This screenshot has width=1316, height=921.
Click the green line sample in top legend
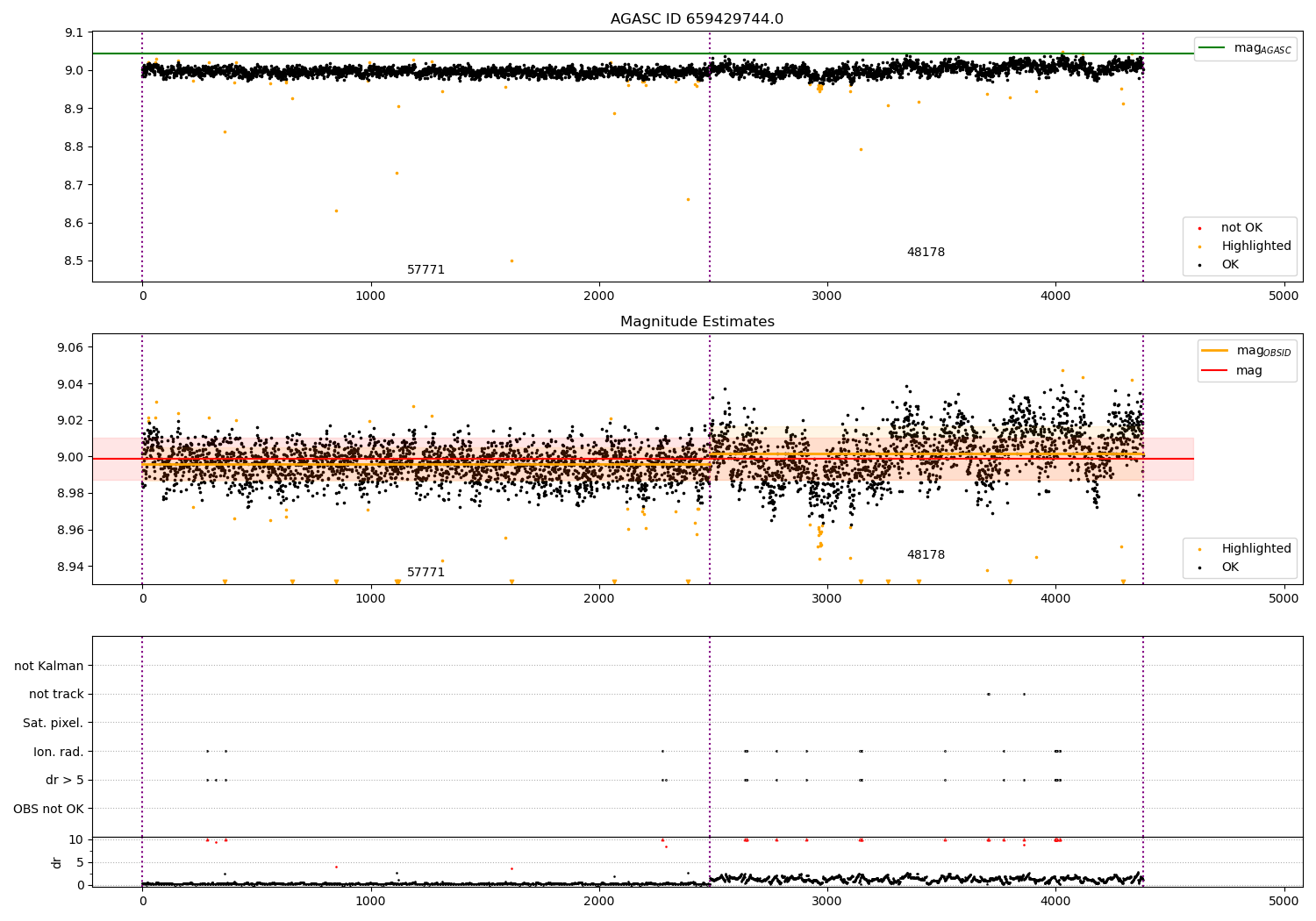point(1212,47)
